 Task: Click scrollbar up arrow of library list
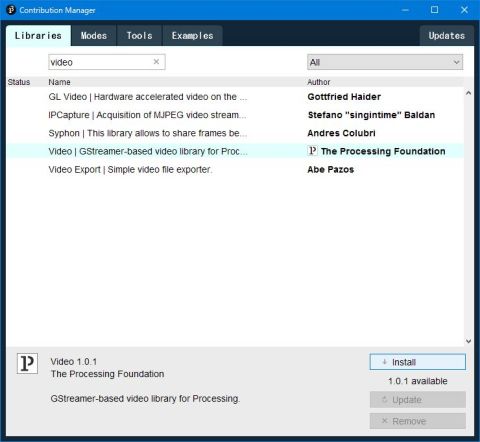click(468, 93)
